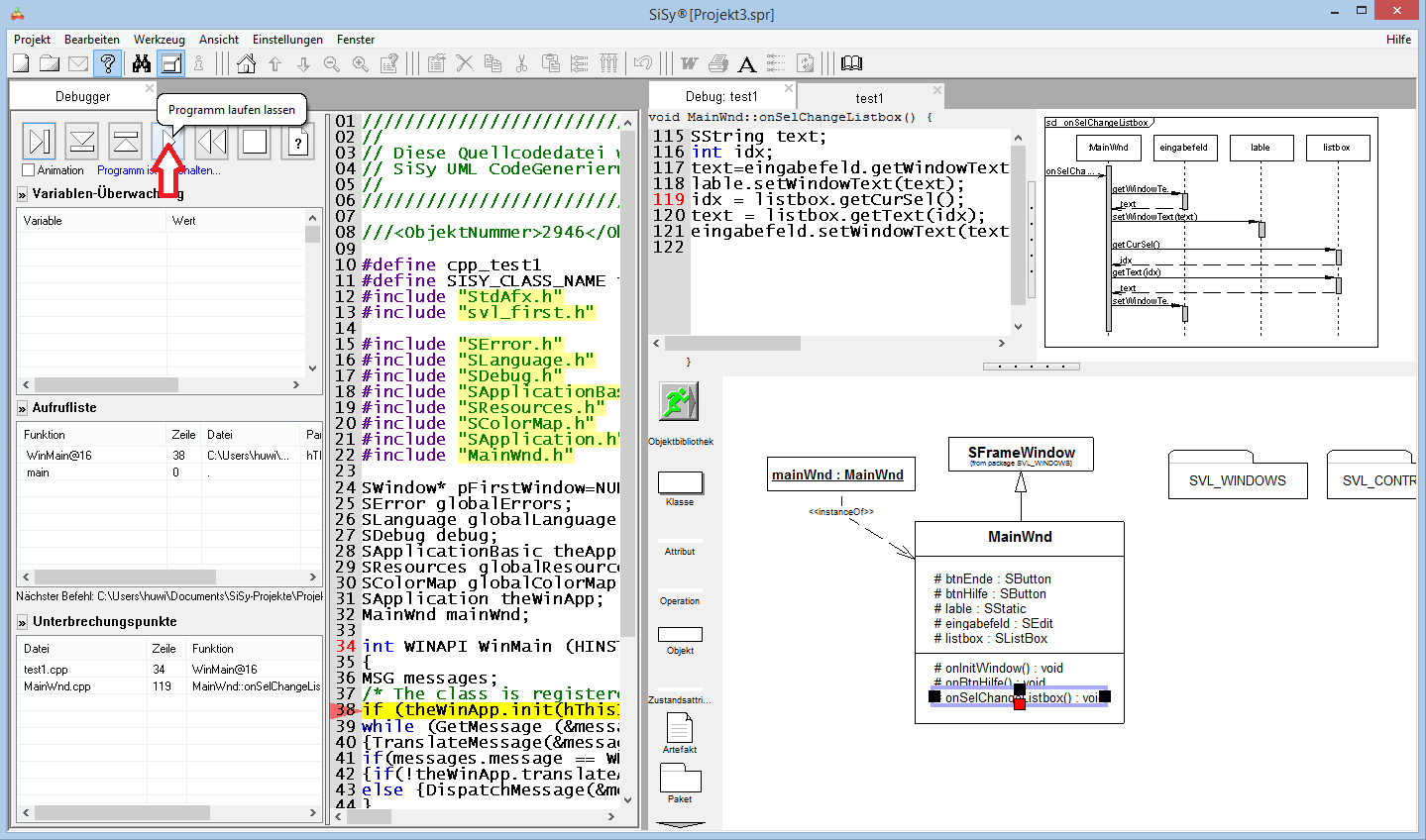
Task: Select the test1.cpp breakpoint row
Action: [x=47, y=670]
